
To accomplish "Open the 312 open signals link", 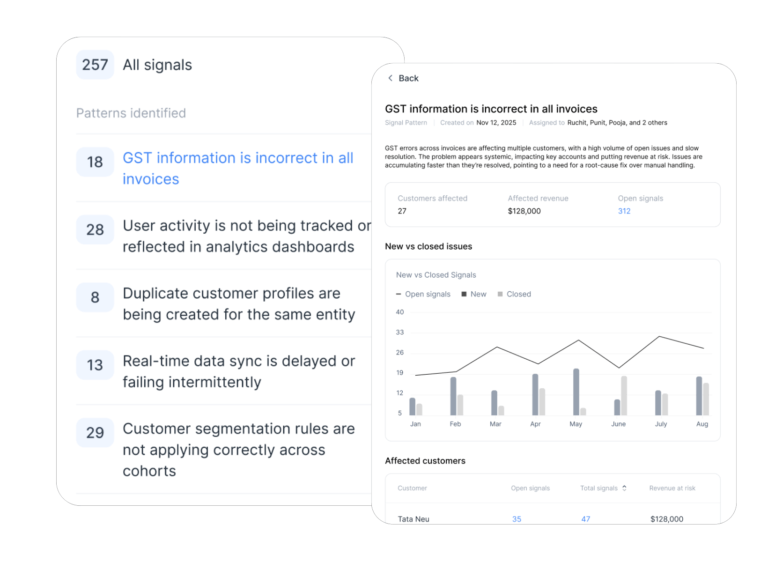I will click(624, 211).
